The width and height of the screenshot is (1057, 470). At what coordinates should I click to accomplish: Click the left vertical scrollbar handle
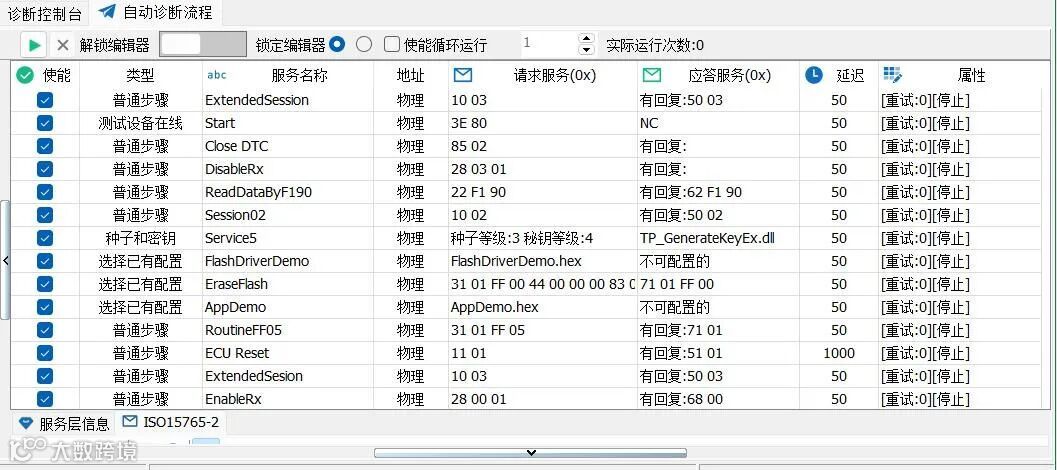(x=5, y=260)
